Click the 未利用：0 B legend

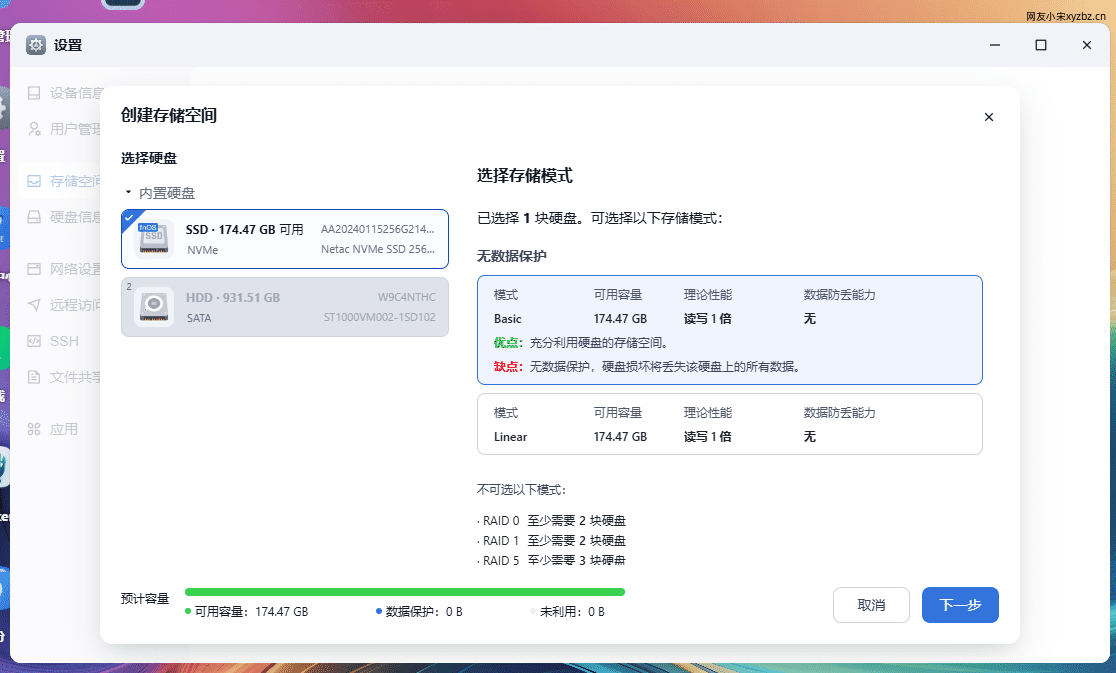tap(567, 612)
